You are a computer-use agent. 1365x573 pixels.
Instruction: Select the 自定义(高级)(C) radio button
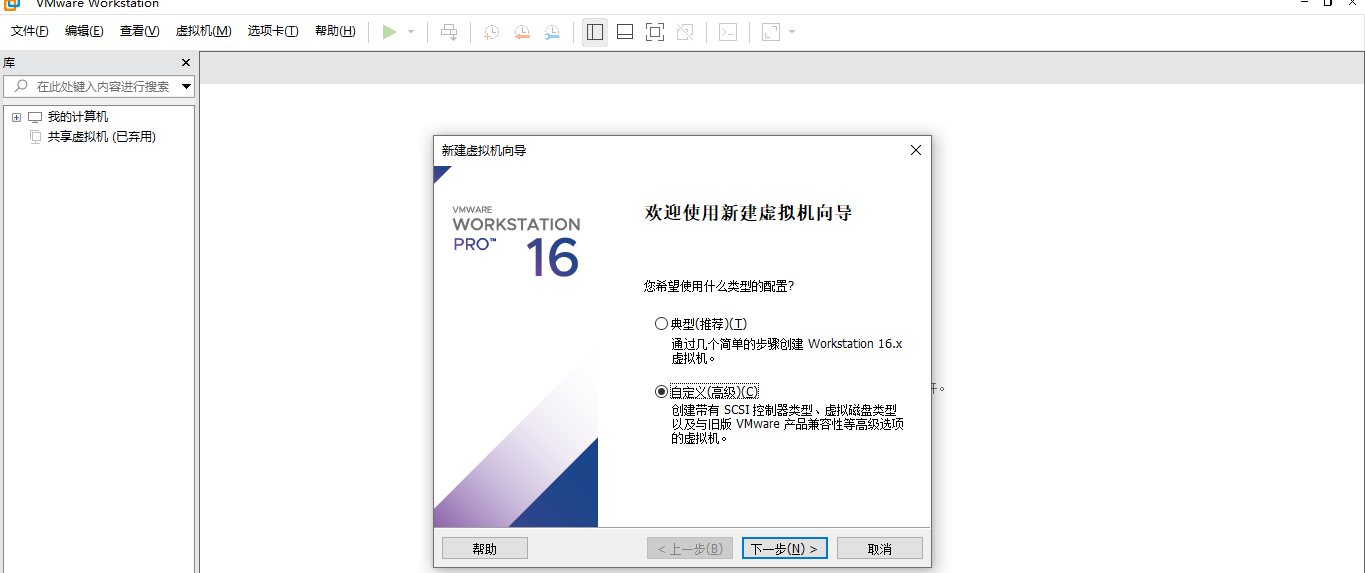[661, 391]
